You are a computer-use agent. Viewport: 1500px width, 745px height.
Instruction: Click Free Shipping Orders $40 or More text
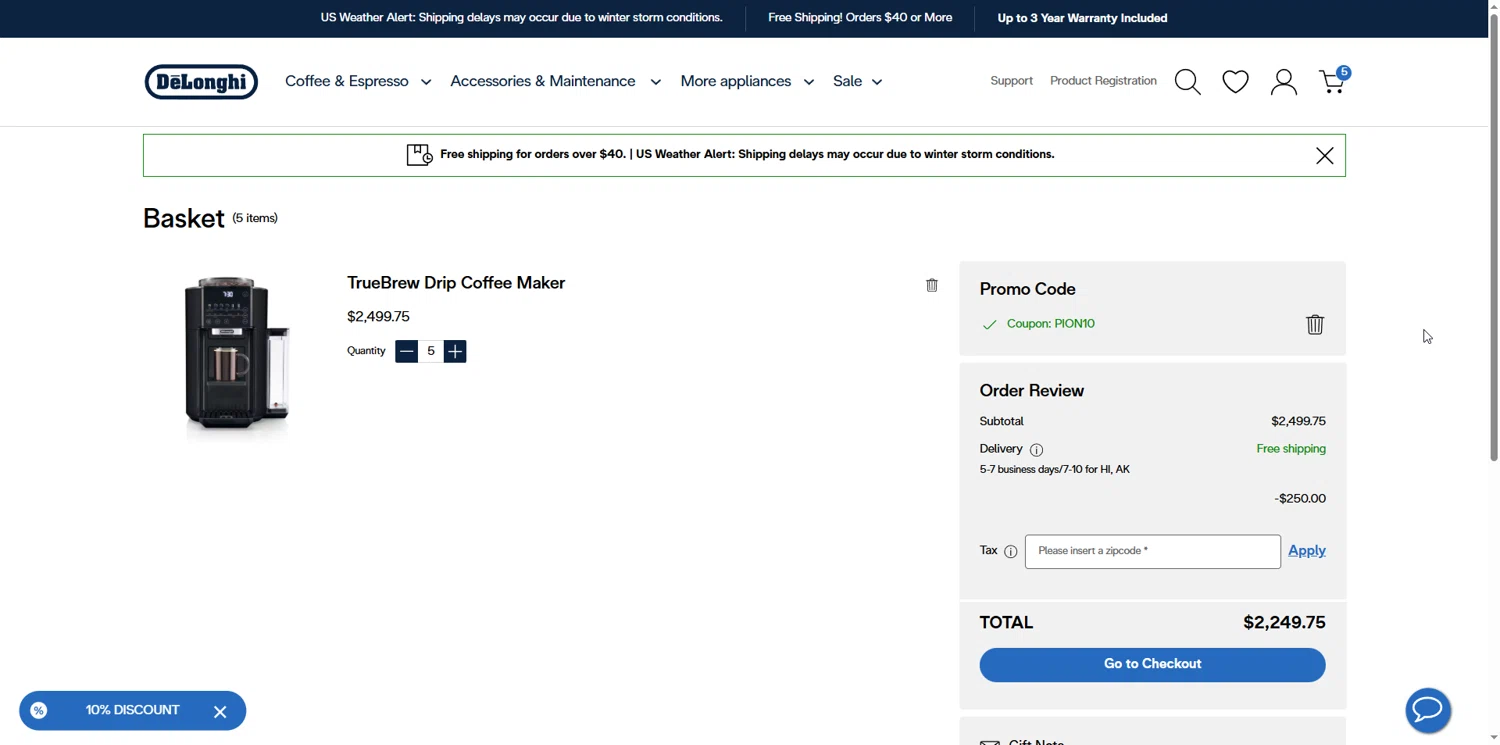coord(860,18)
